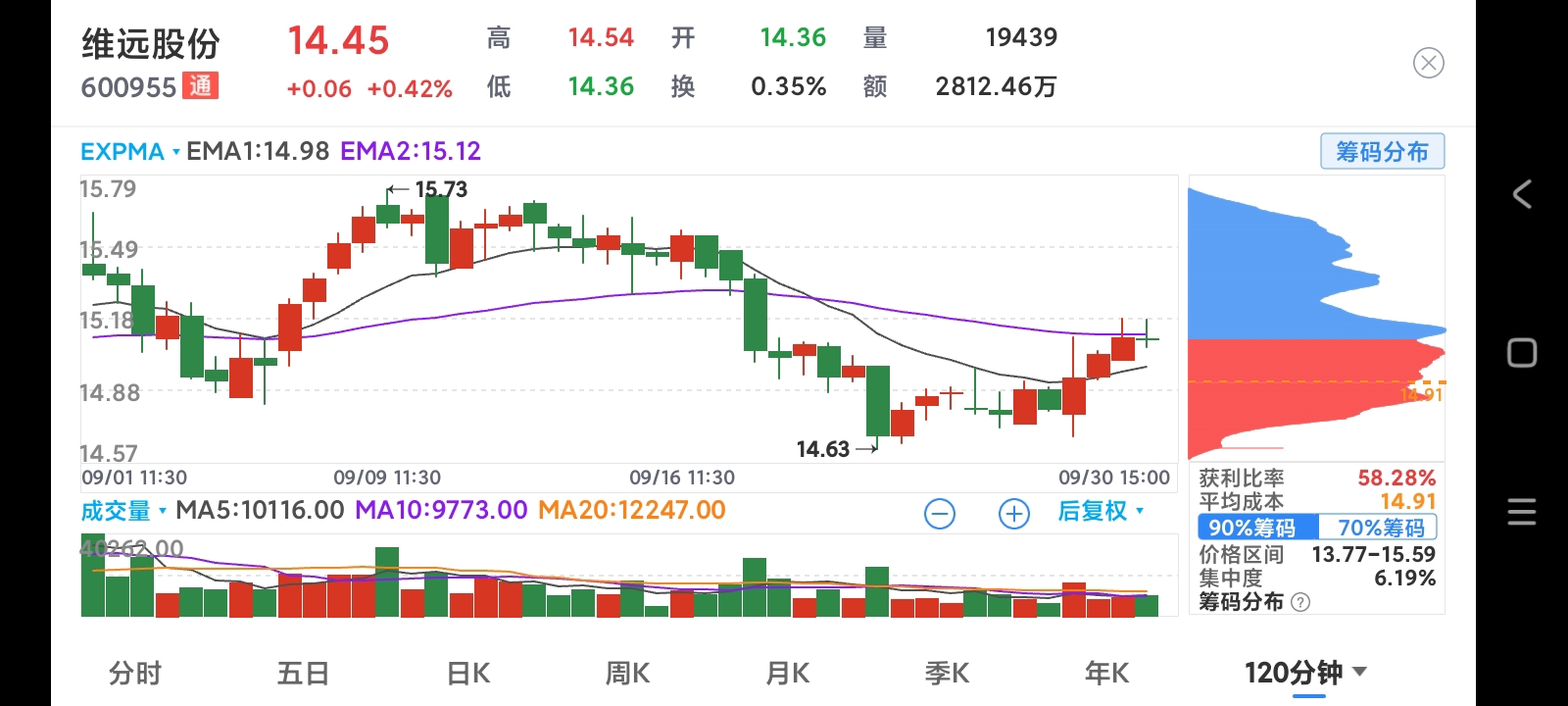
Task: Toggle the 筹码分布 panel button
Action: point(1382,152)
